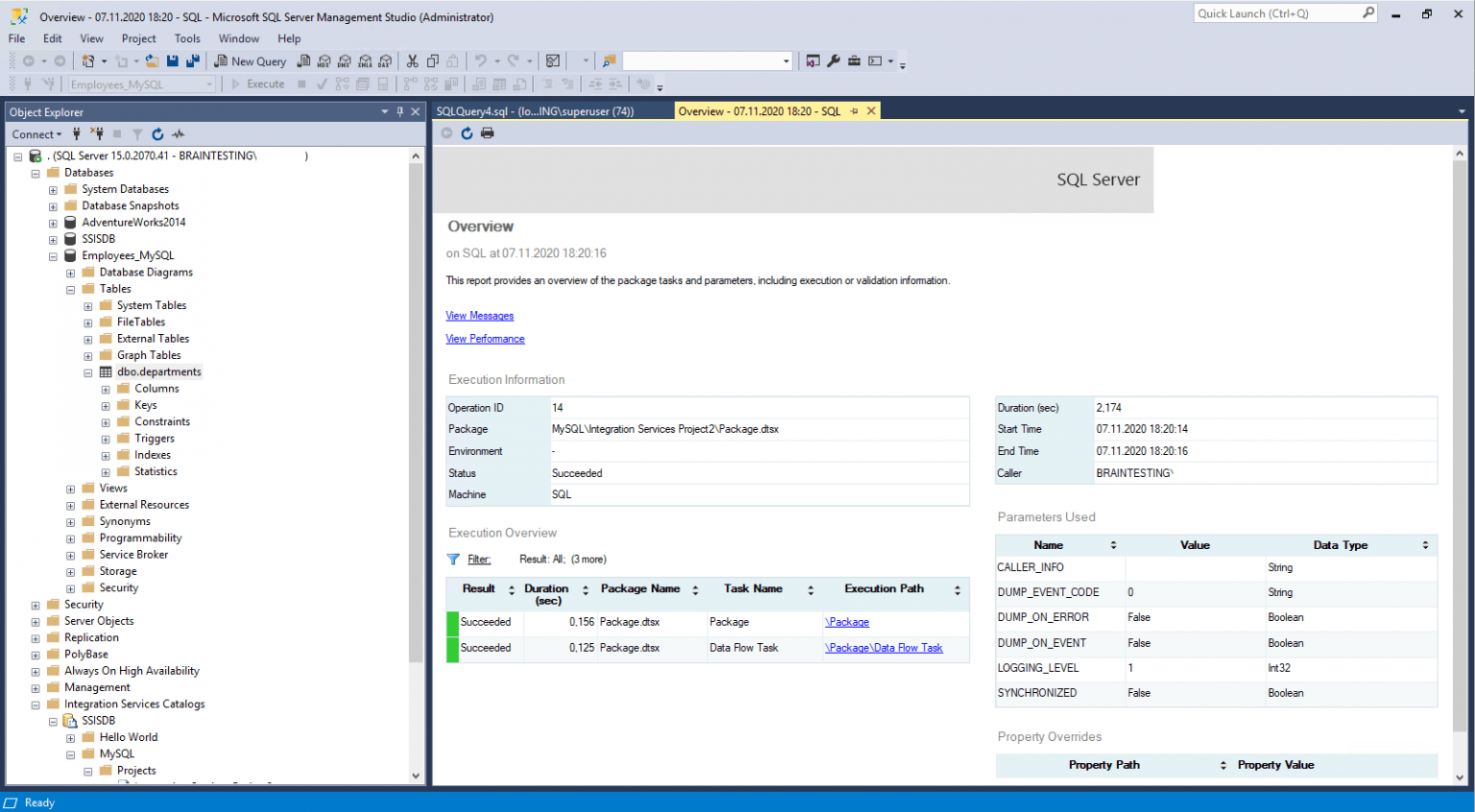Screen dimensions: 1475x812
Task: Switch to the SQLQuery4.sql tab
Action: click(535, 111)
